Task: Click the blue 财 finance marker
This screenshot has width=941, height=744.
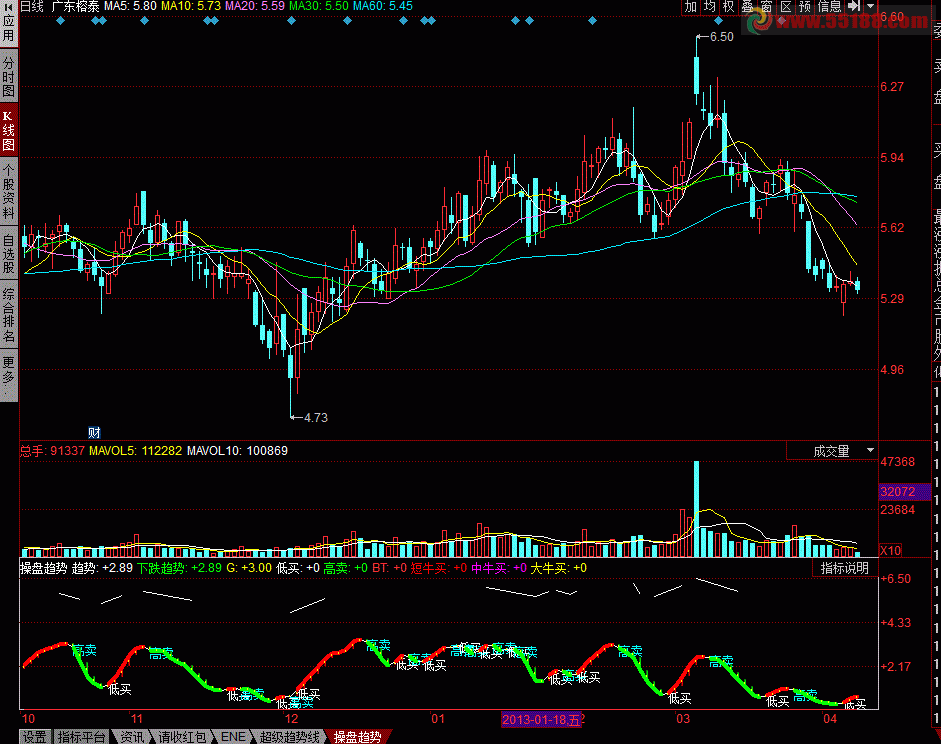Action: pos(95,433)
